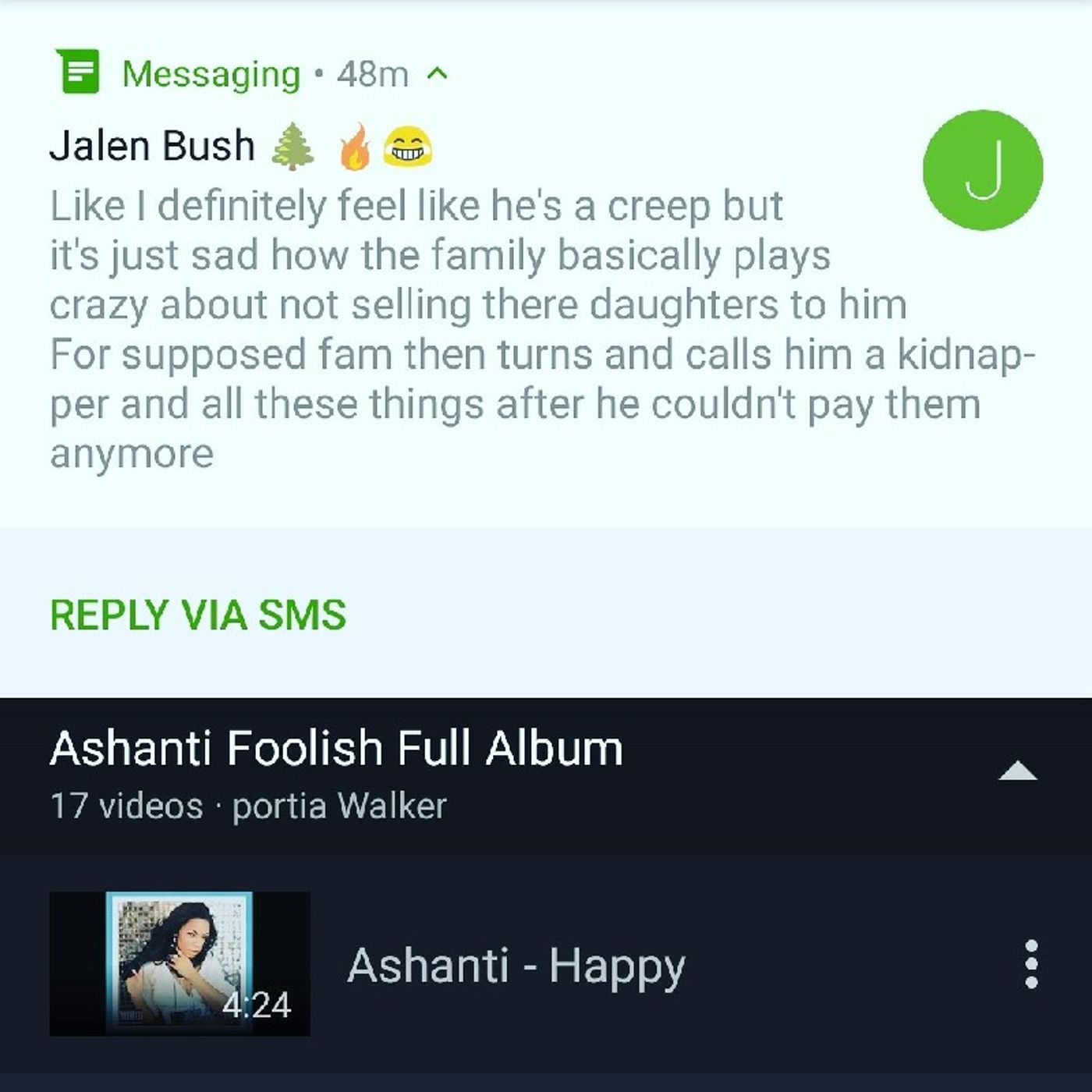Collapse the Messaging notification chevron
1092x1092 pixels.
pos(438,74)
